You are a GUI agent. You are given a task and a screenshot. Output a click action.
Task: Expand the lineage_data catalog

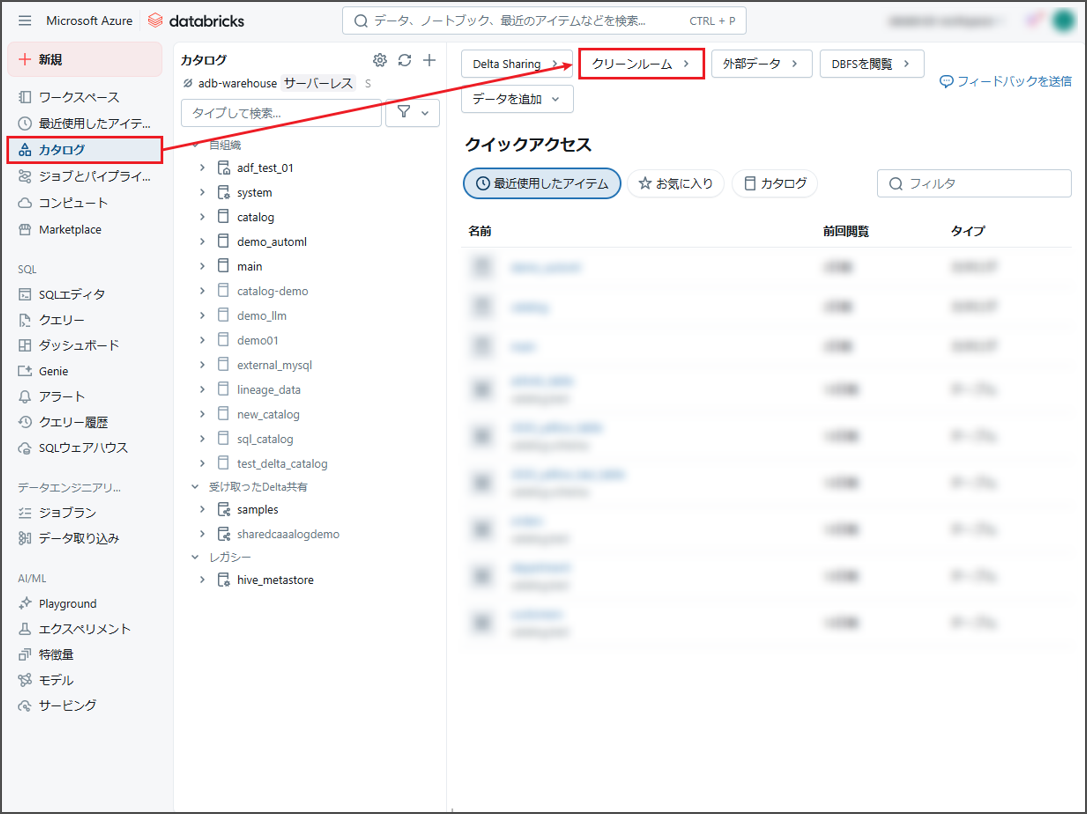pos(202,390)
